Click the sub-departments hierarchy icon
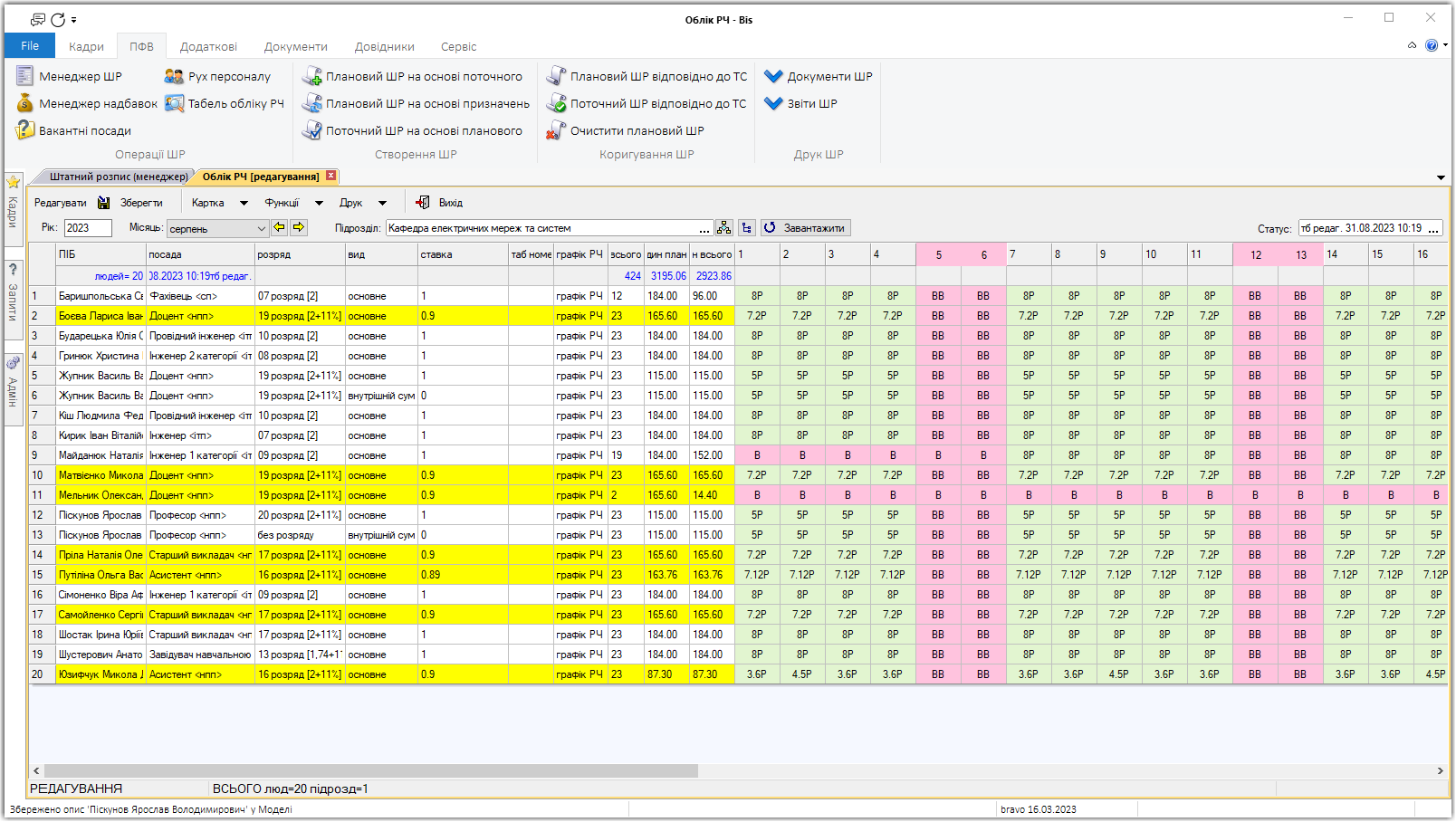The height and width of the screenshot is (822, 1456). point(747,228)
